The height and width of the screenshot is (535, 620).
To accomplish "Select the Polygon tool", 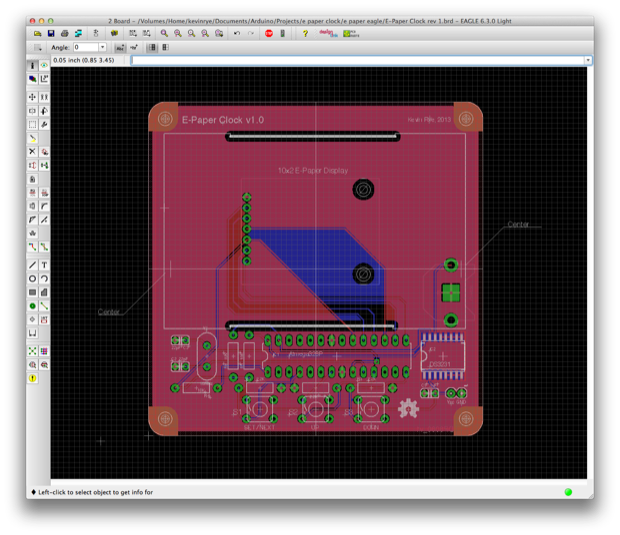I will pos(44,293).
